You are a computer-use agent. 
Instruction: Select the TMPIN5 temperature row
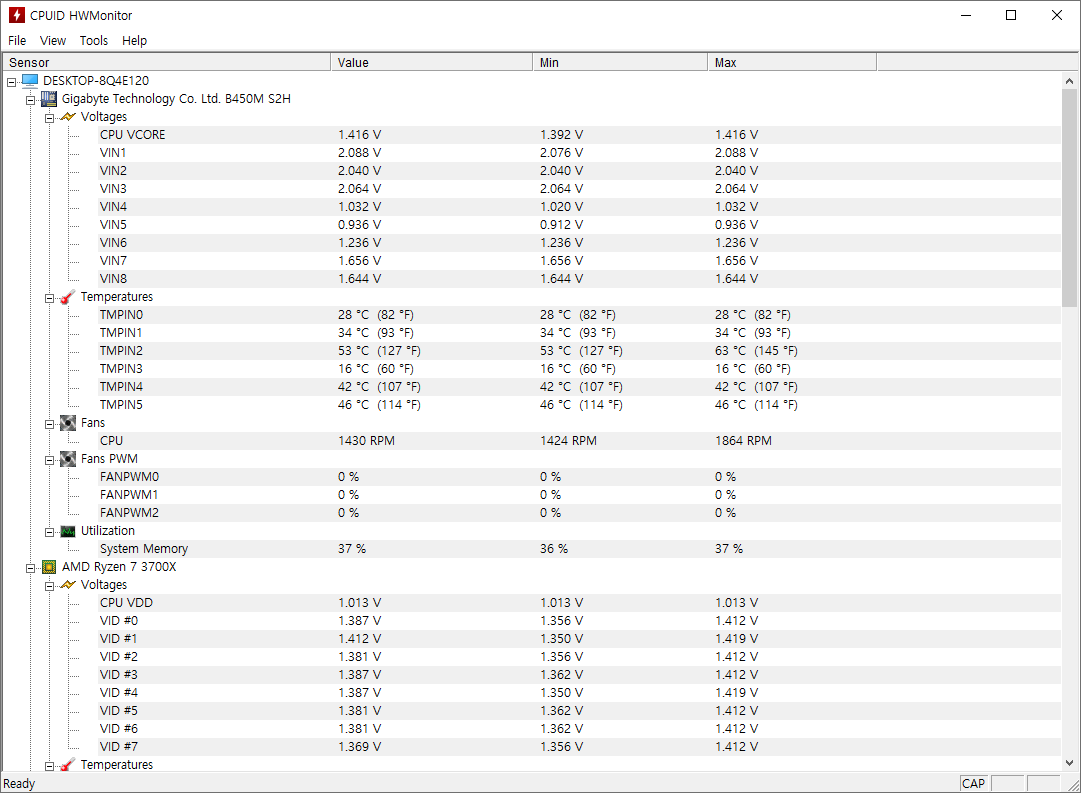579,405
